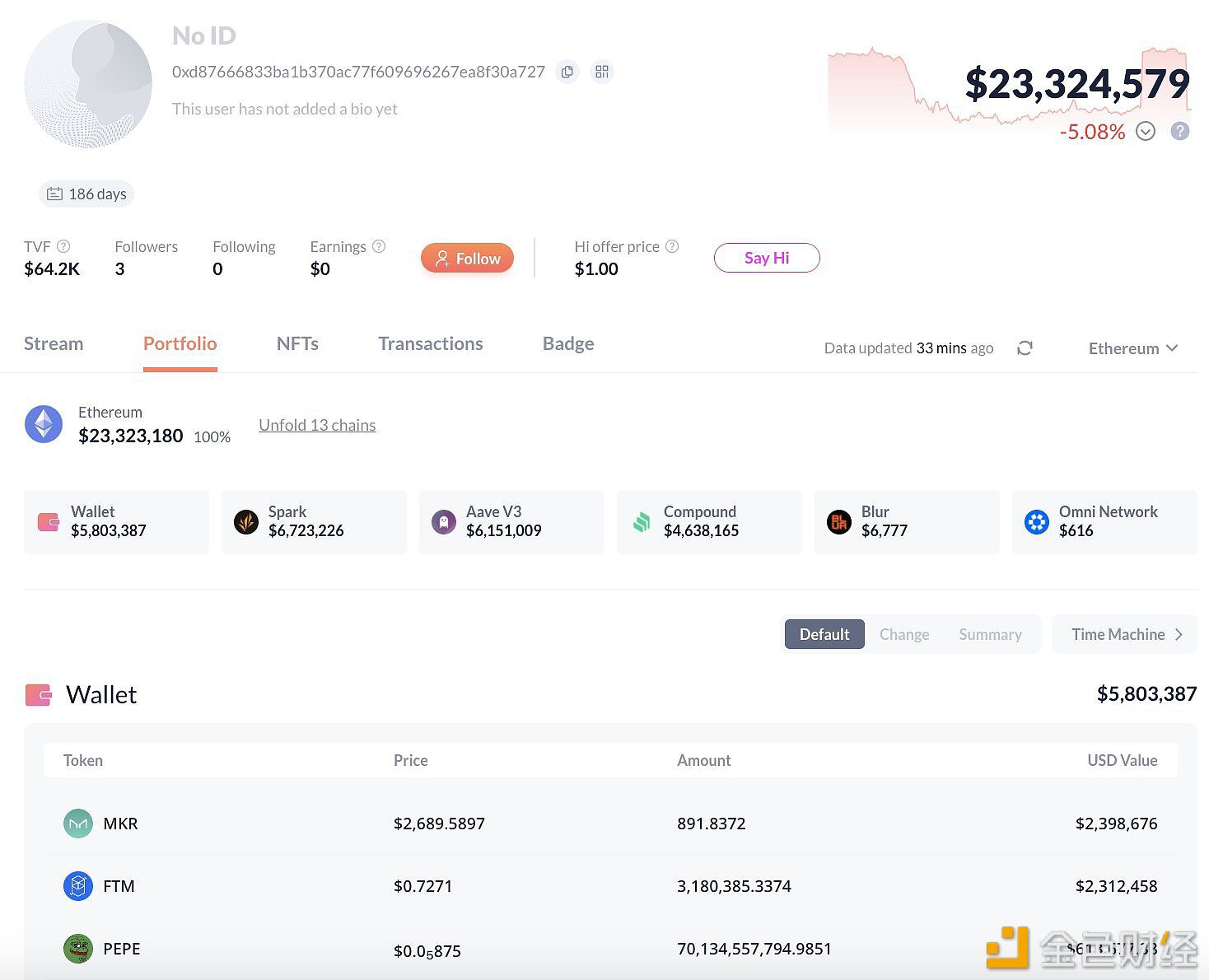The width and height of the screenshot is (1209, 980).
Task: Click the Earnings info icon
Action: [379, 246]
